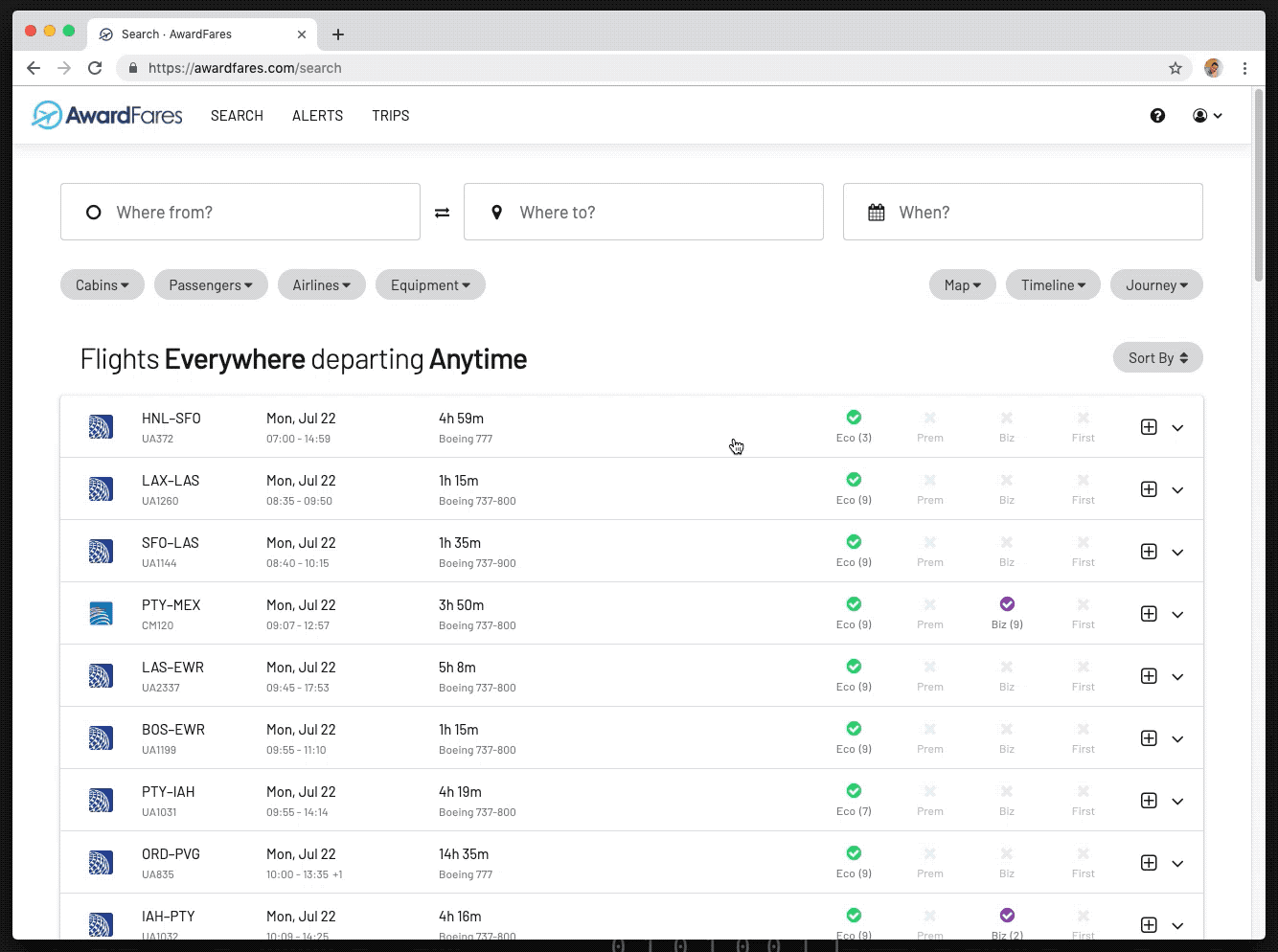1278x952 pixels.
Task: Add PTY-IAH flight with plus icon
Action: point(1149,801)
